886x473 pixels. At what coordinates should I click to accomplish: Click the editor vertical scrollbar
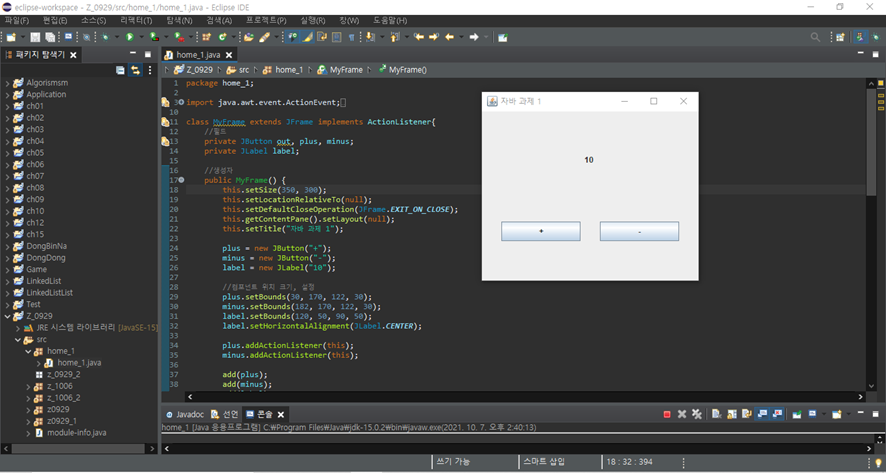(871, 141)
